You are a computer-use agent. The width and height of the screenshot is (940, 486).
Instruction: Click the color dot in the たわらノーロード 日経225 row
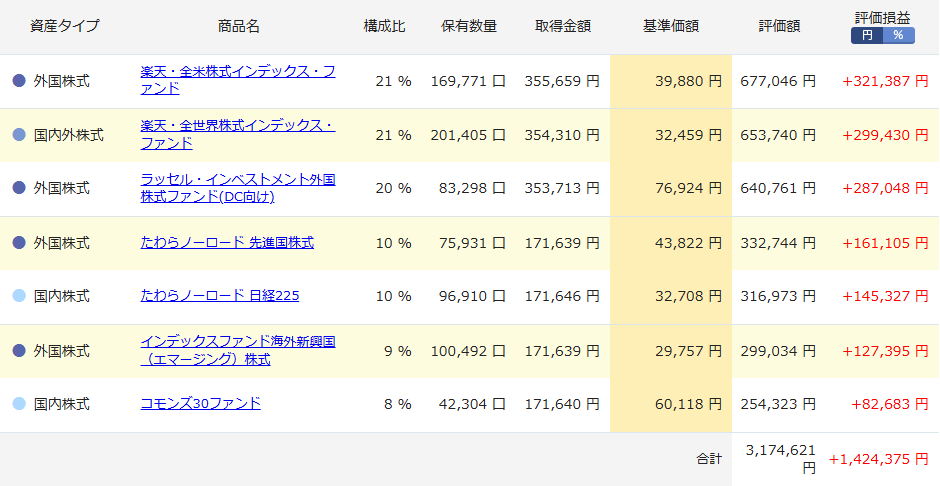coord(19,296)
